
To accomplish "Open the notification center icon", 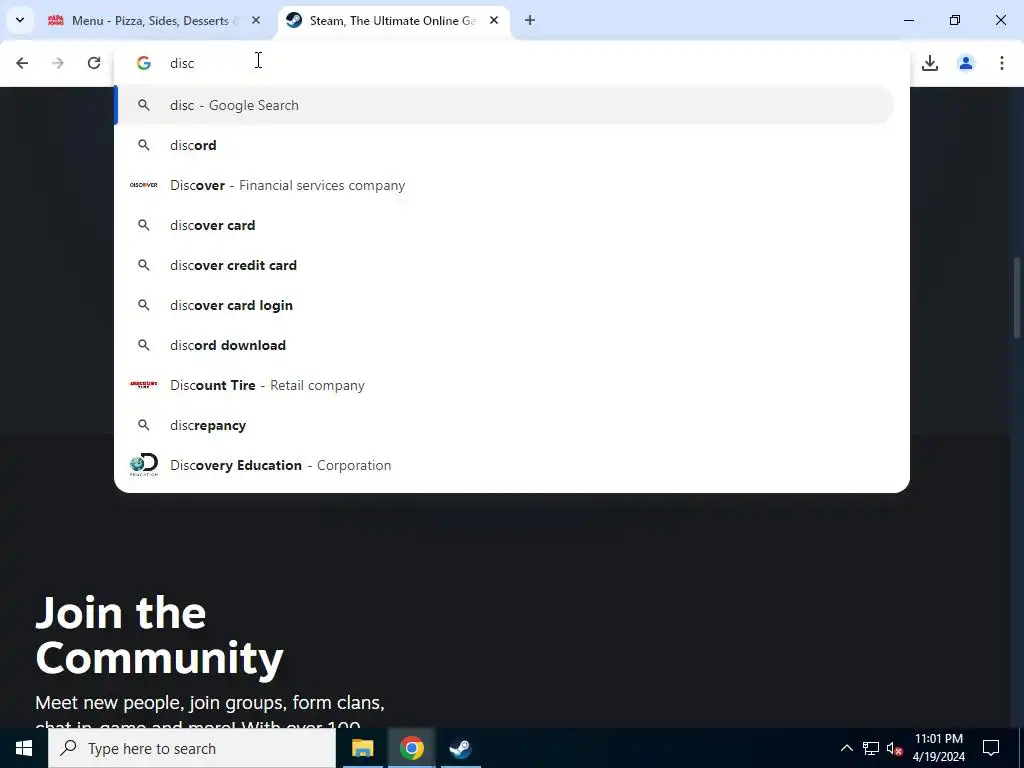I will [991, 748].
